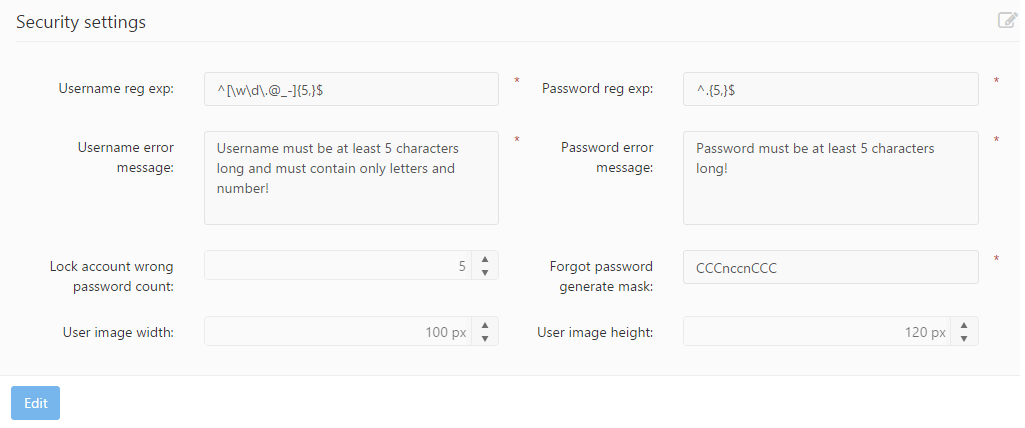
Task: Decrease User image height value
Action: click(964, 339)
